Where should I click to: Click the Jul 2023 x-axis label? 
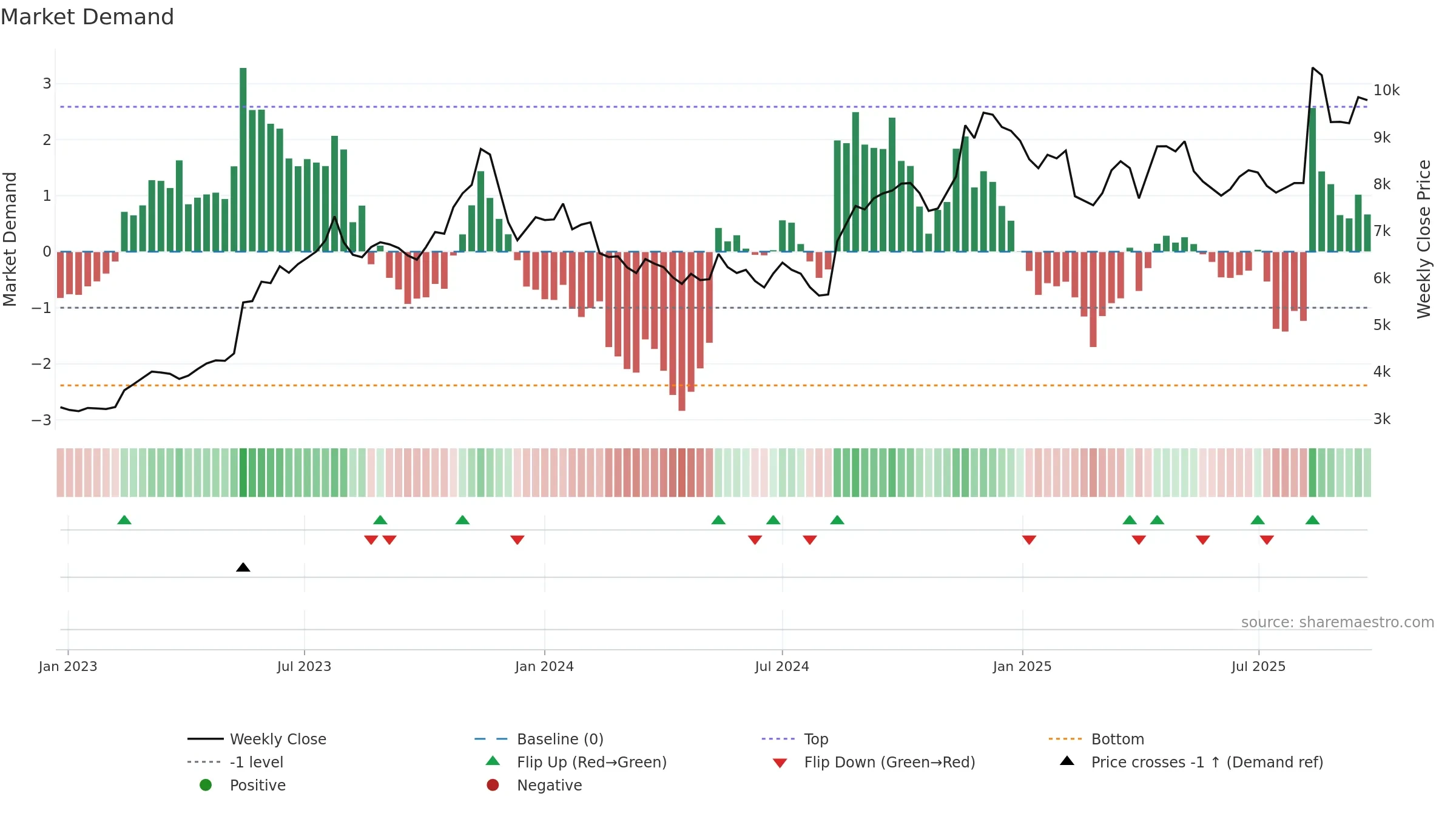click(305, 667)
